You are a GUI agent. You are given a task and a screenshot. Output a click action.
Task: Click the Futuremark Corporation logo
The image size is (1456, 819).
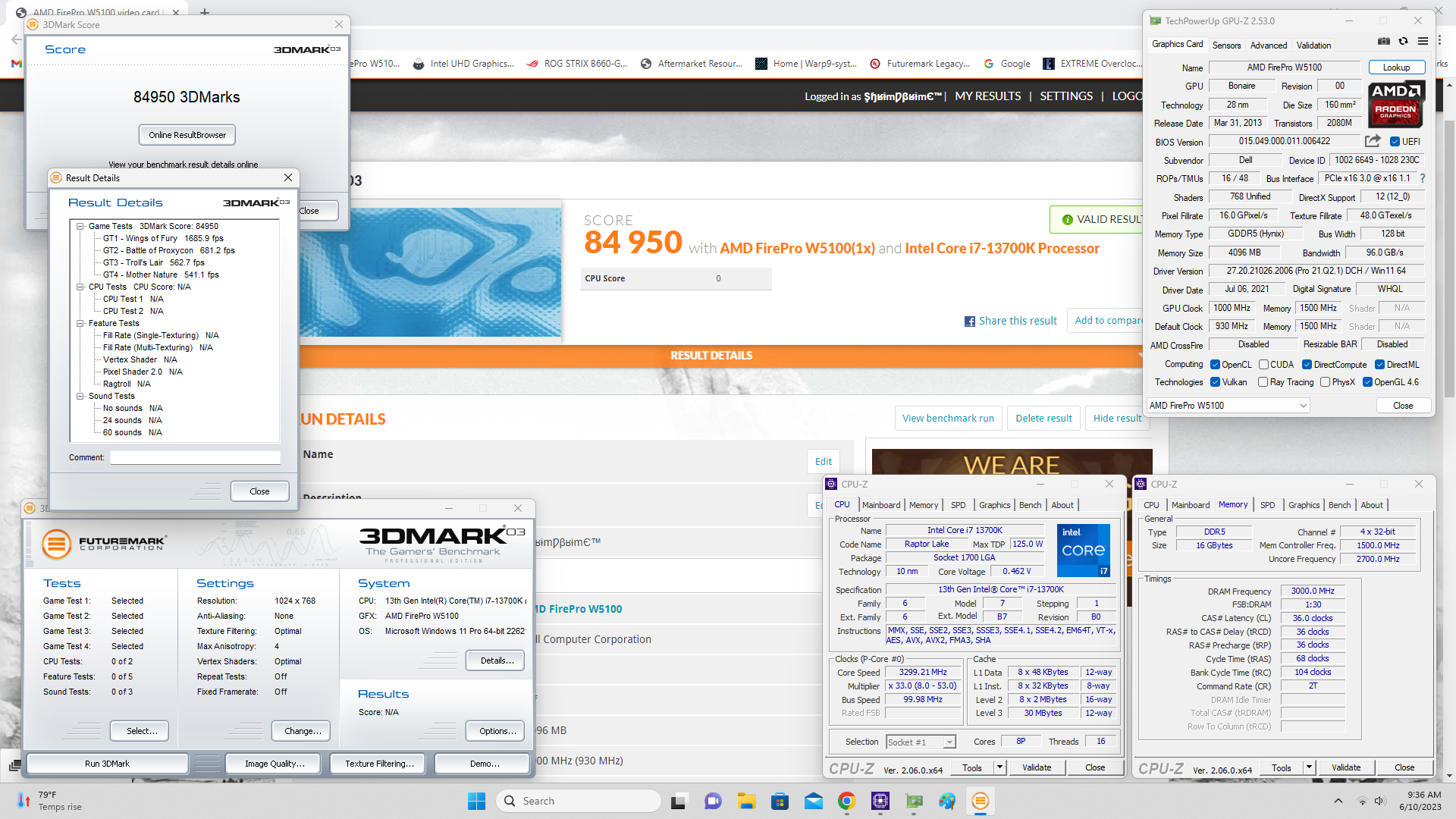click(104, 543)
